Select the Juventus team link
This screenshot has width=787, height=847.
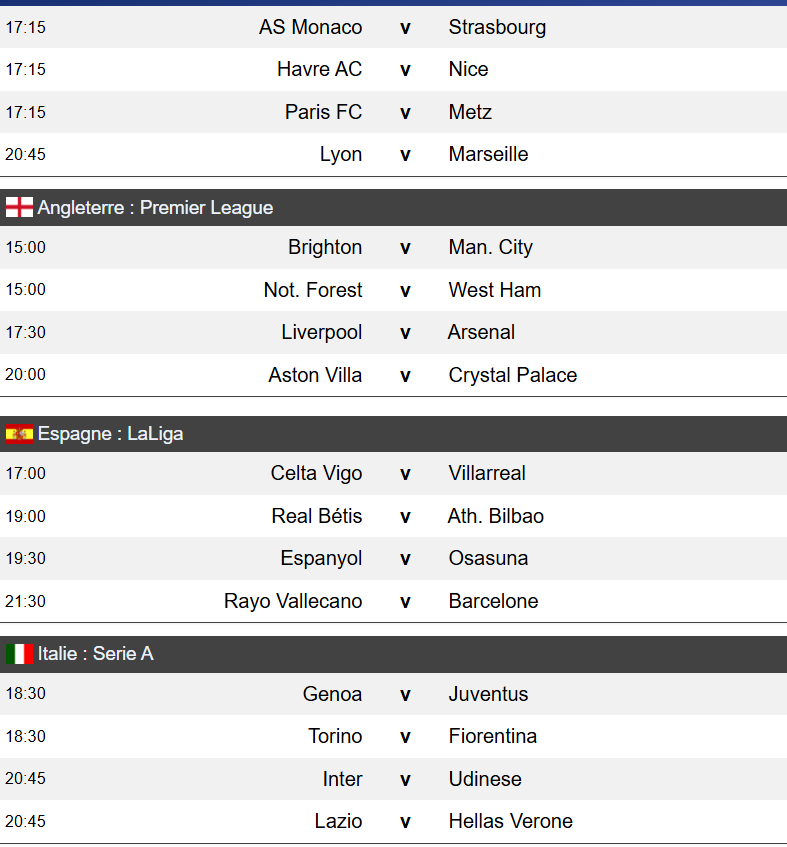(x=488, y=694)
